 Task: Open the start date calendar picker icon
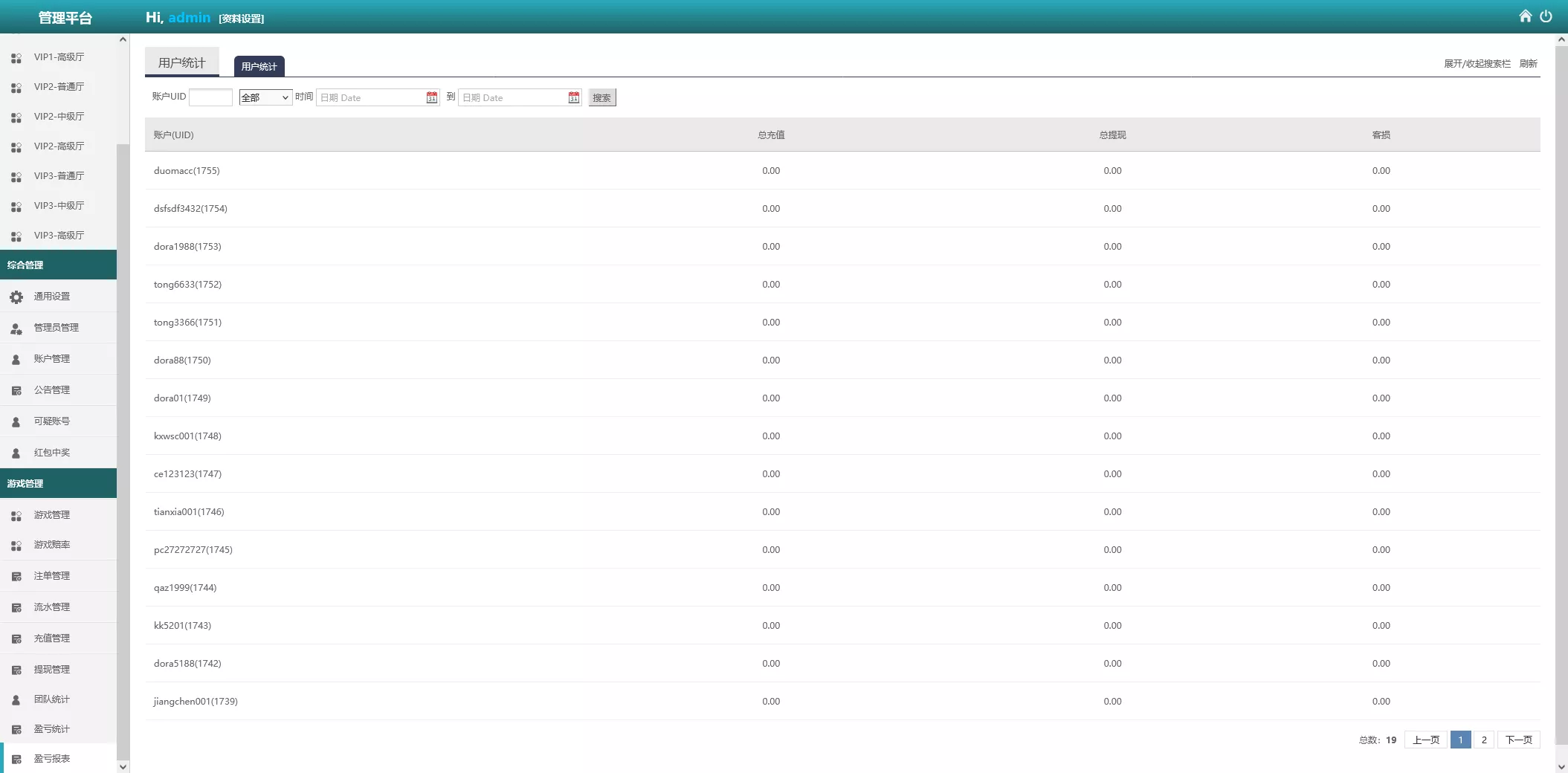pyautogui.click(x=431, y=97)
